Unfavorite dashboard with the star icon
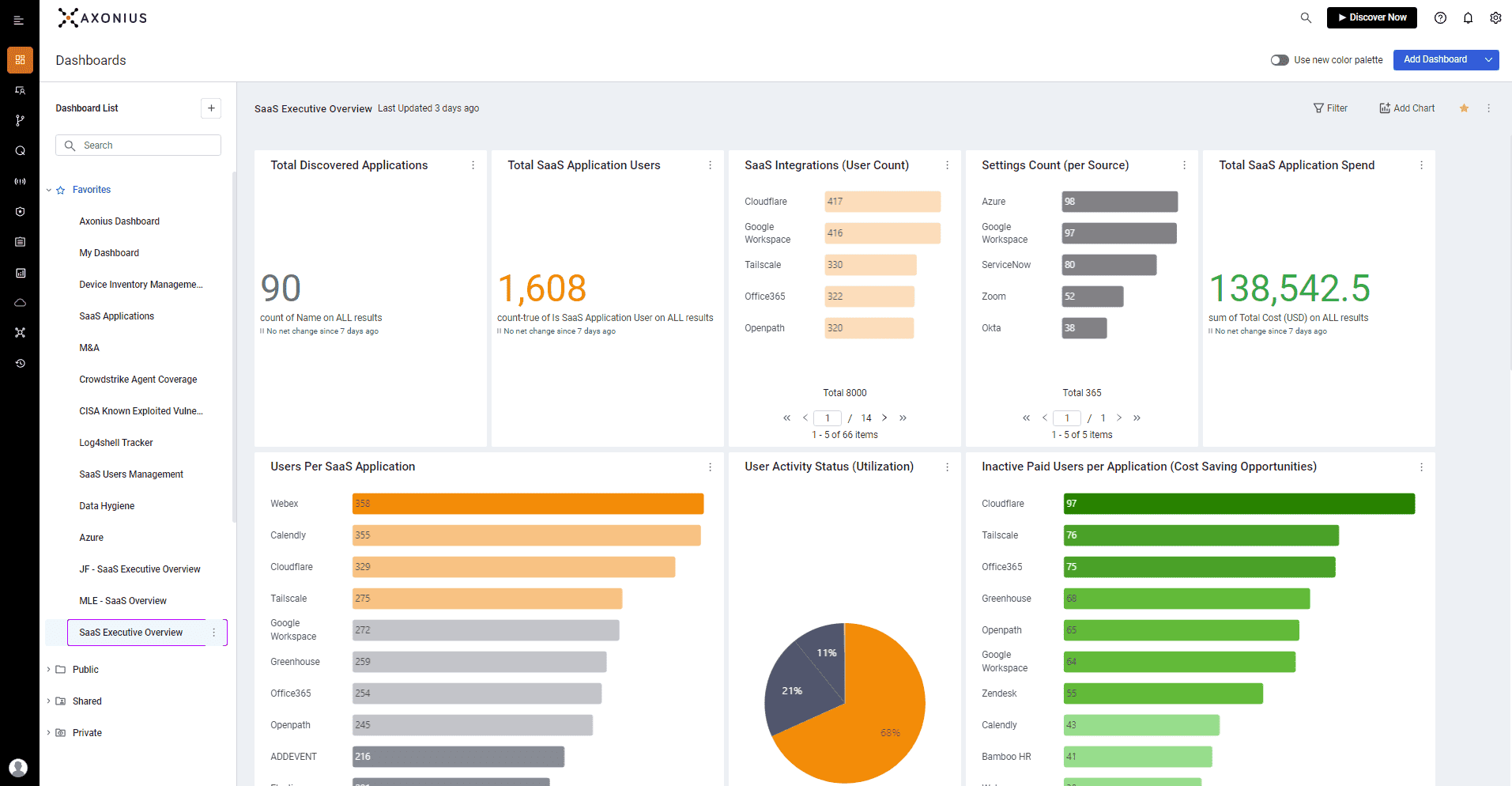 click(x=1464, y=108)
